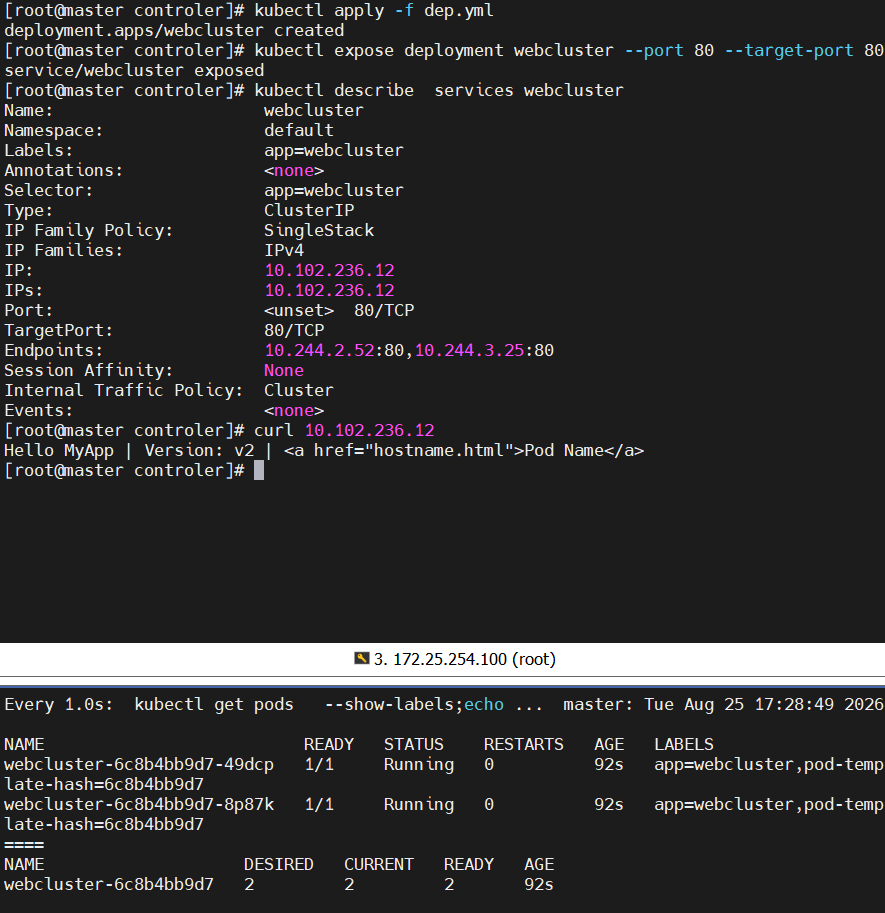Click '92s' age of replicaset row
The image size is (885, 913).
539,884
